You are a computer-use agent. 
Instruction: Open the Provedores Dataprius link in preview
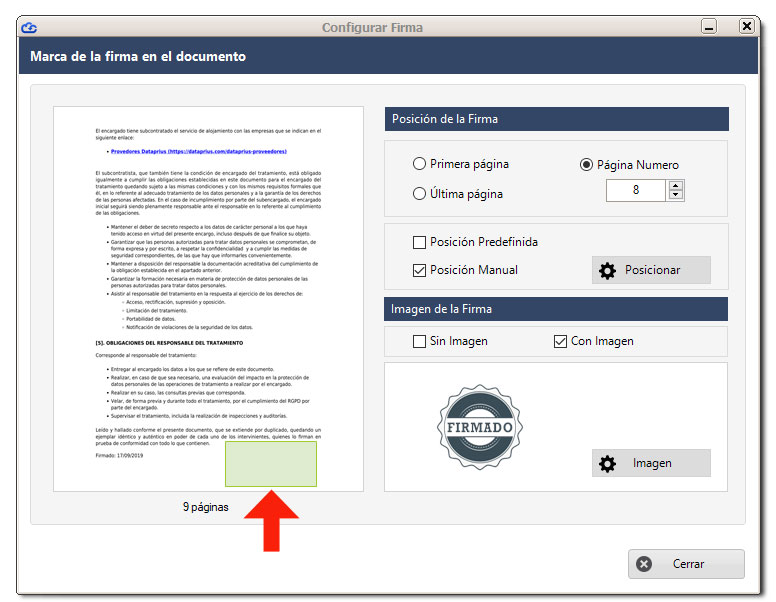(x=198, y=151)
